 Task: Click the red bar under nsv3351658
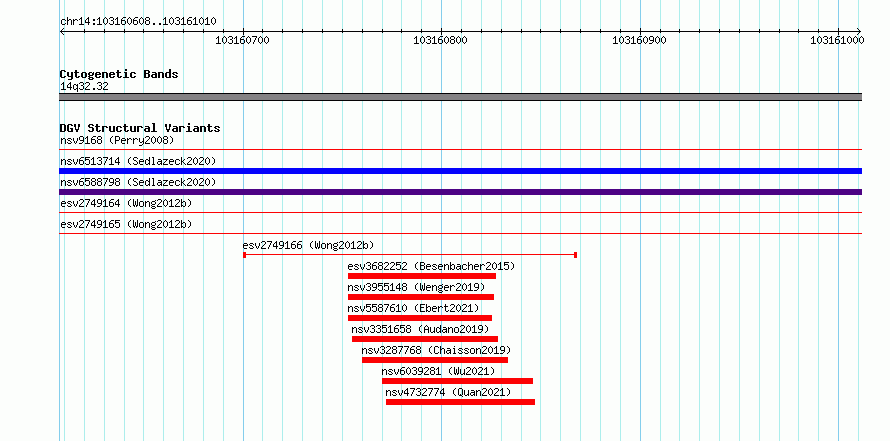[x=425, y=339]
